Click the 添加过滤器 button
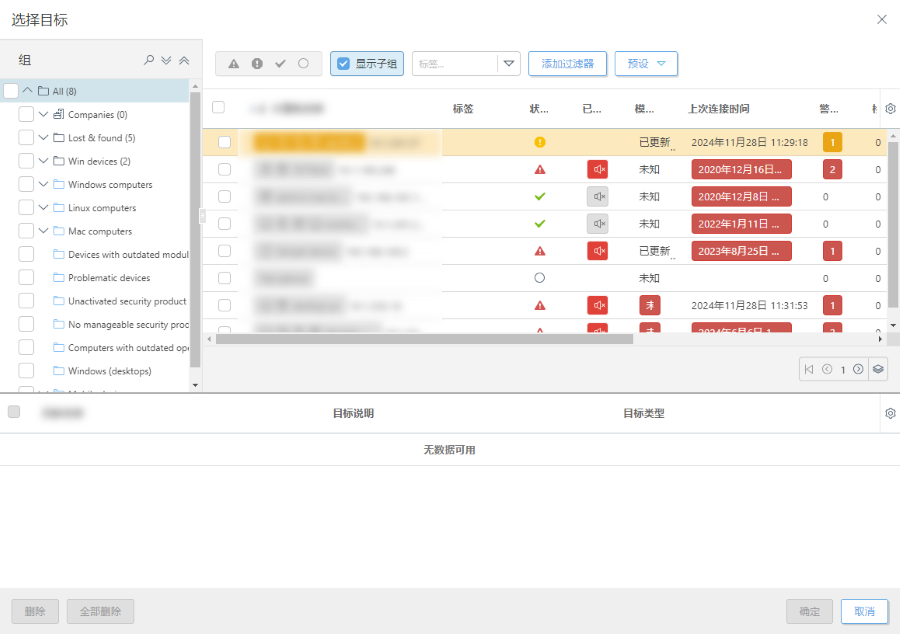 point(567,64)
